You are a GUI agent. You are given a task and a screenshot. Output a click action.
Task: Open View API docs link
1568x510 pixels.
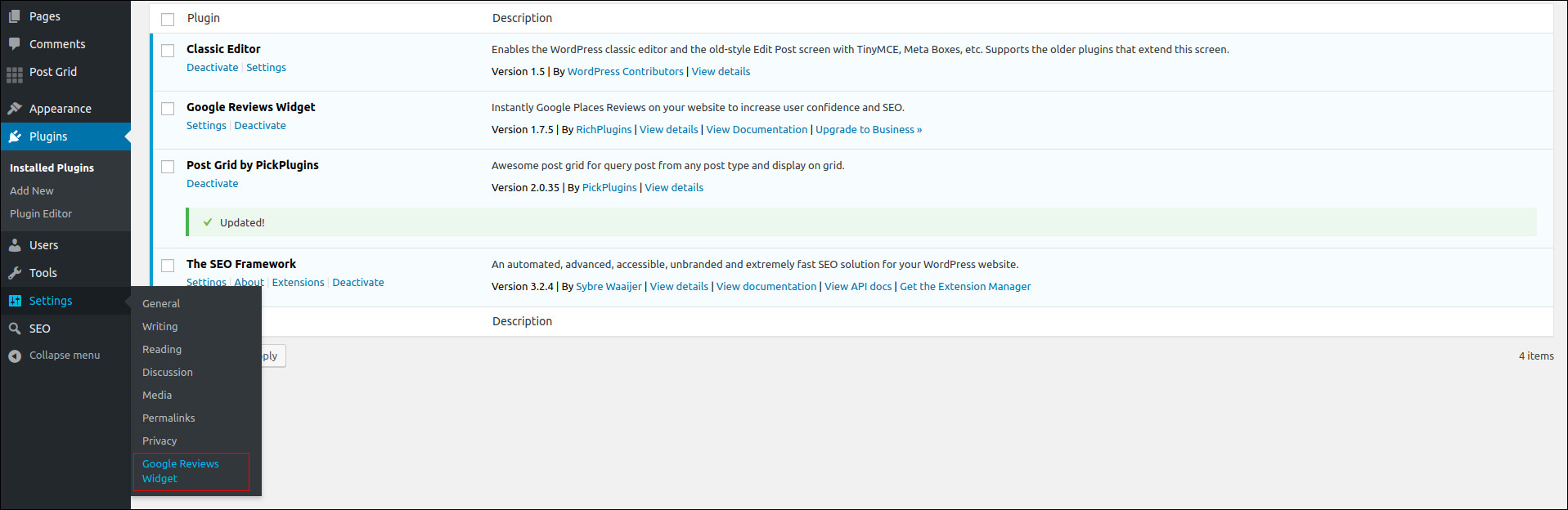coord(858,287)
